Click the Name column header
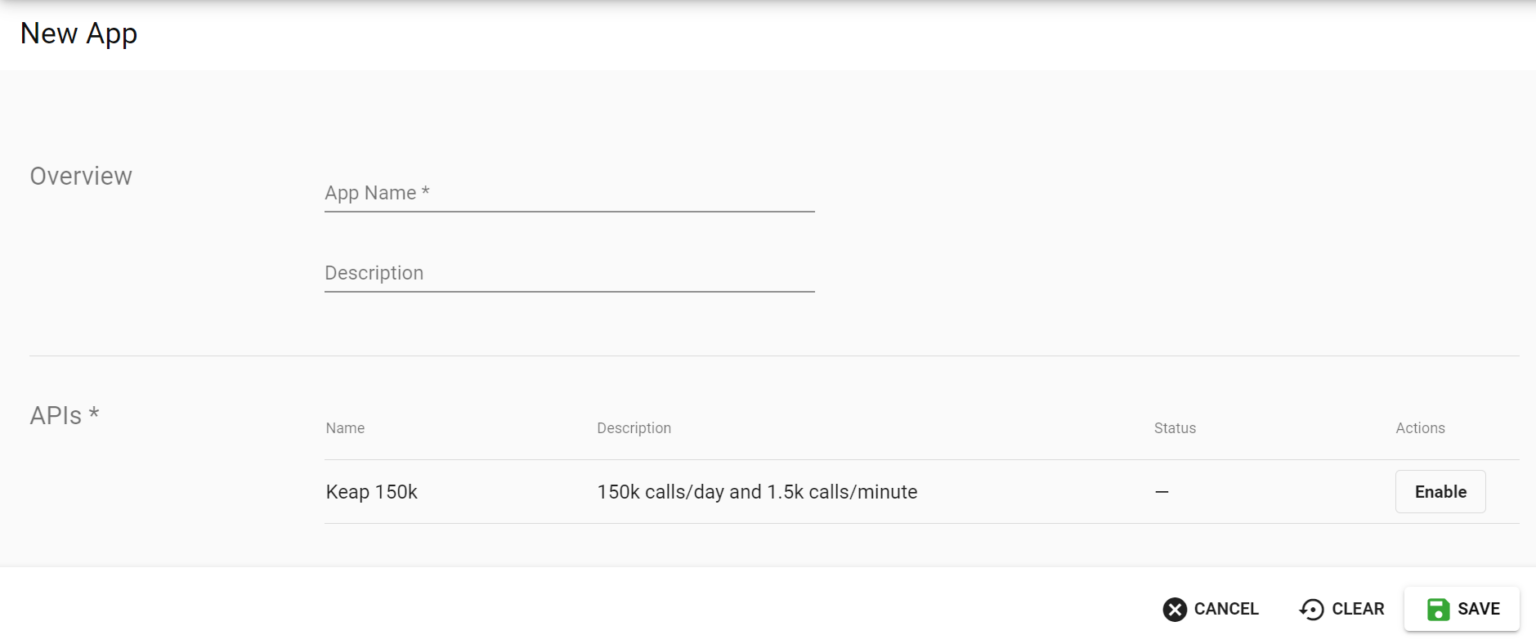The height and width of the screenshot is (644, 1536). (x=345, y=428)
